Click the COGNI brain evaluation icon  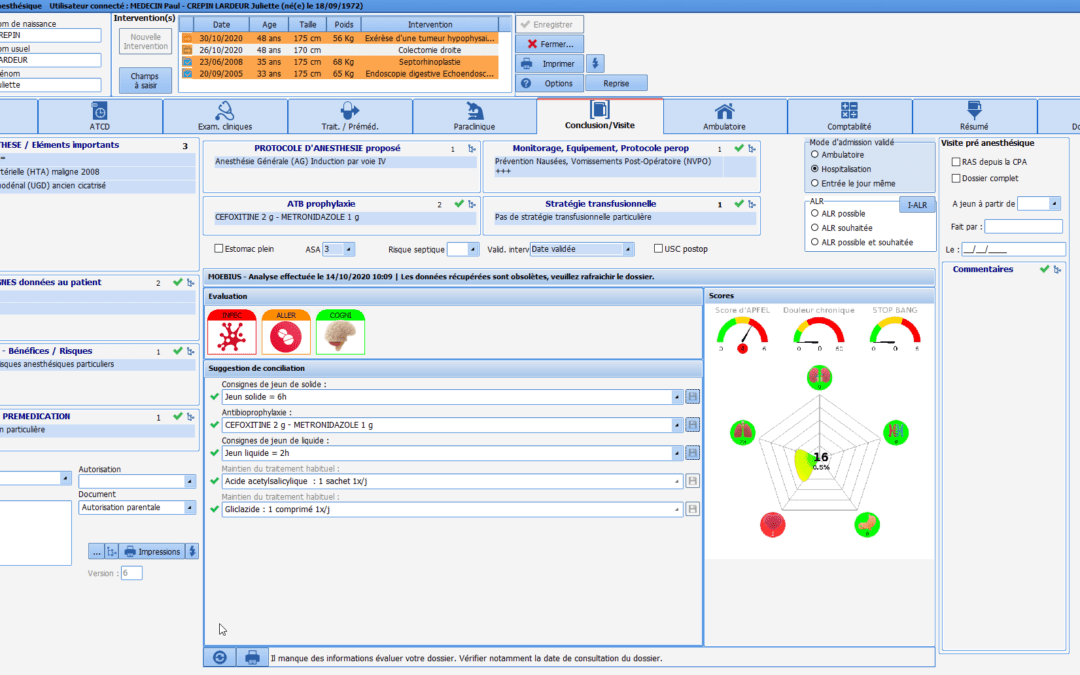coord(340,333)
